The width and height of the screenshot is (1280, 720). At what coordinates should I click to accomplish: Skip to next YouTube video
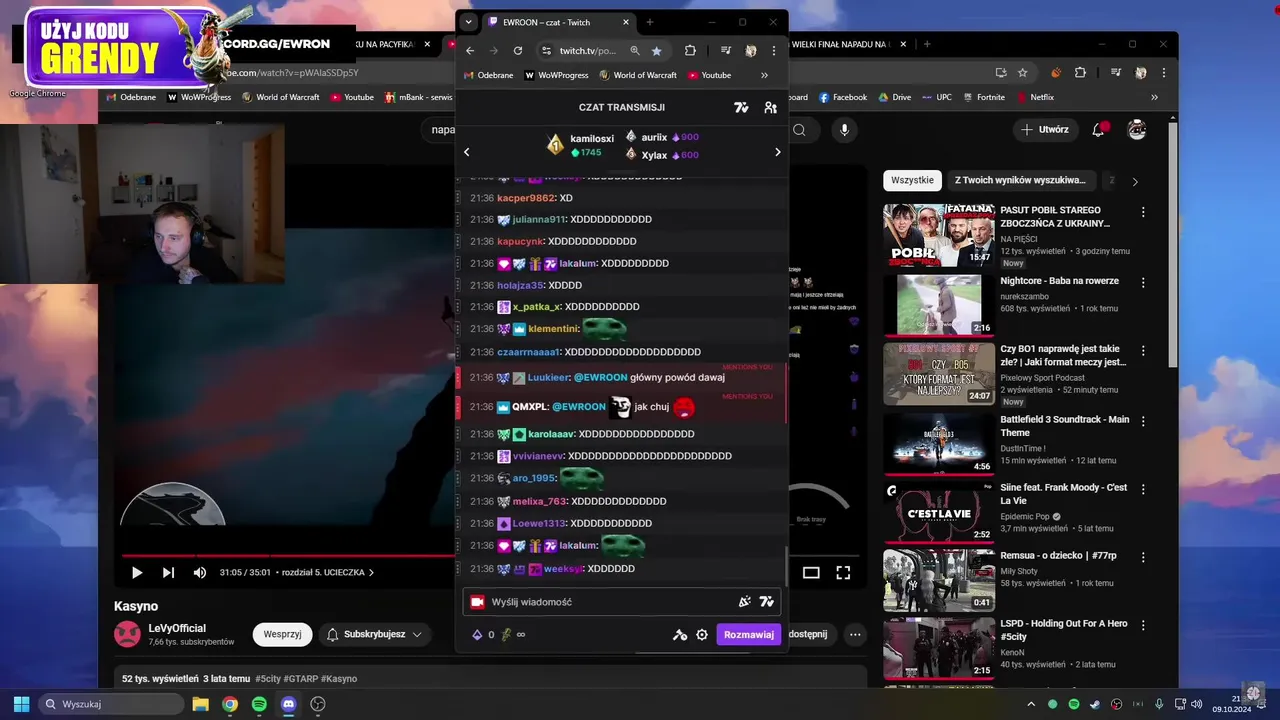(168, 573)
